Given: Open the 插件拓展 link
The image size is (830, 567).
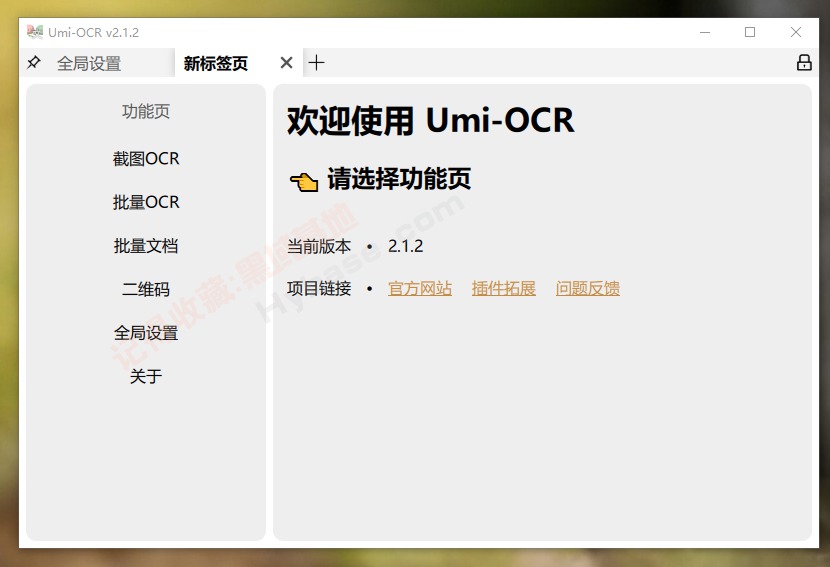Looking at the screenshot, I should click(503, 289).
